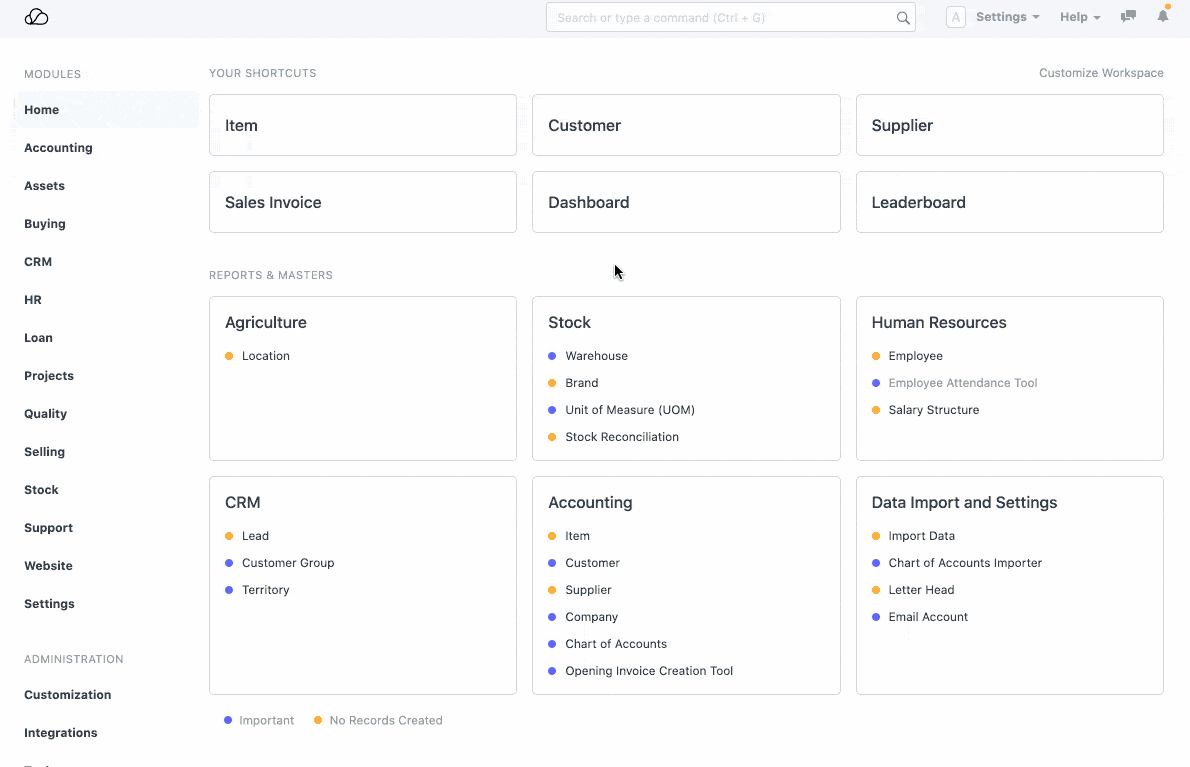The height and width of the screenshot is (767, 1190).
Task: Focus the search or command input field
Action: (720, 17)
